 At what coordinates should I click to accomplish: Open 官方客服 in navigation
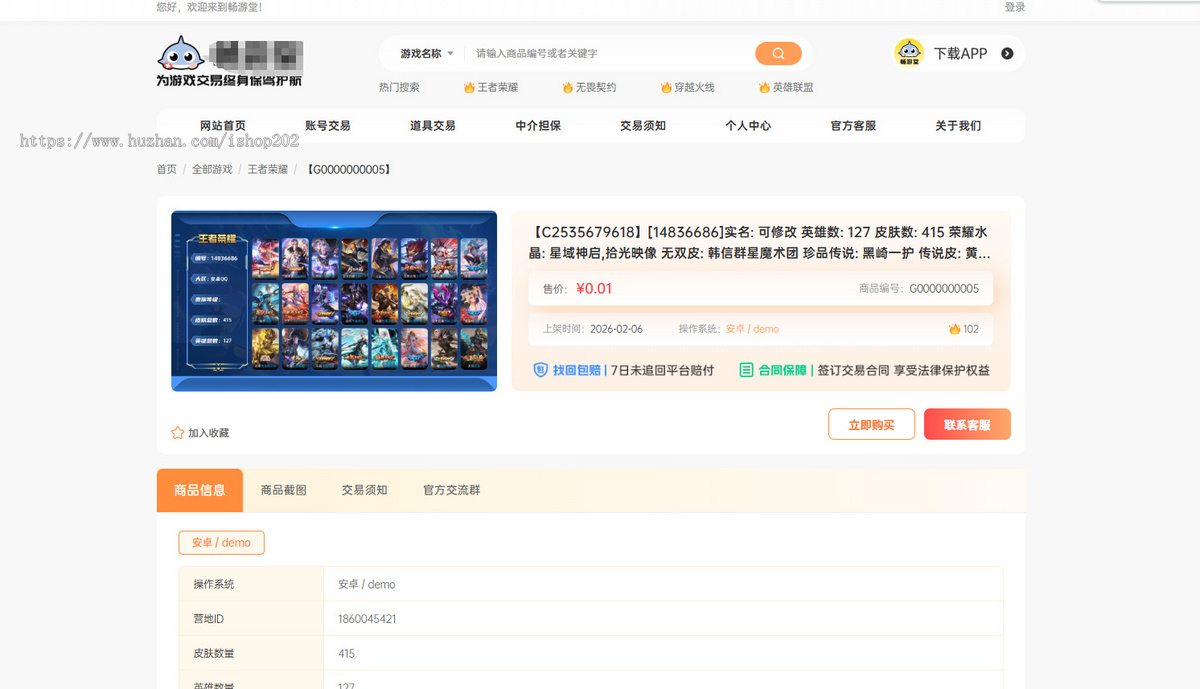tap(853, 126)
